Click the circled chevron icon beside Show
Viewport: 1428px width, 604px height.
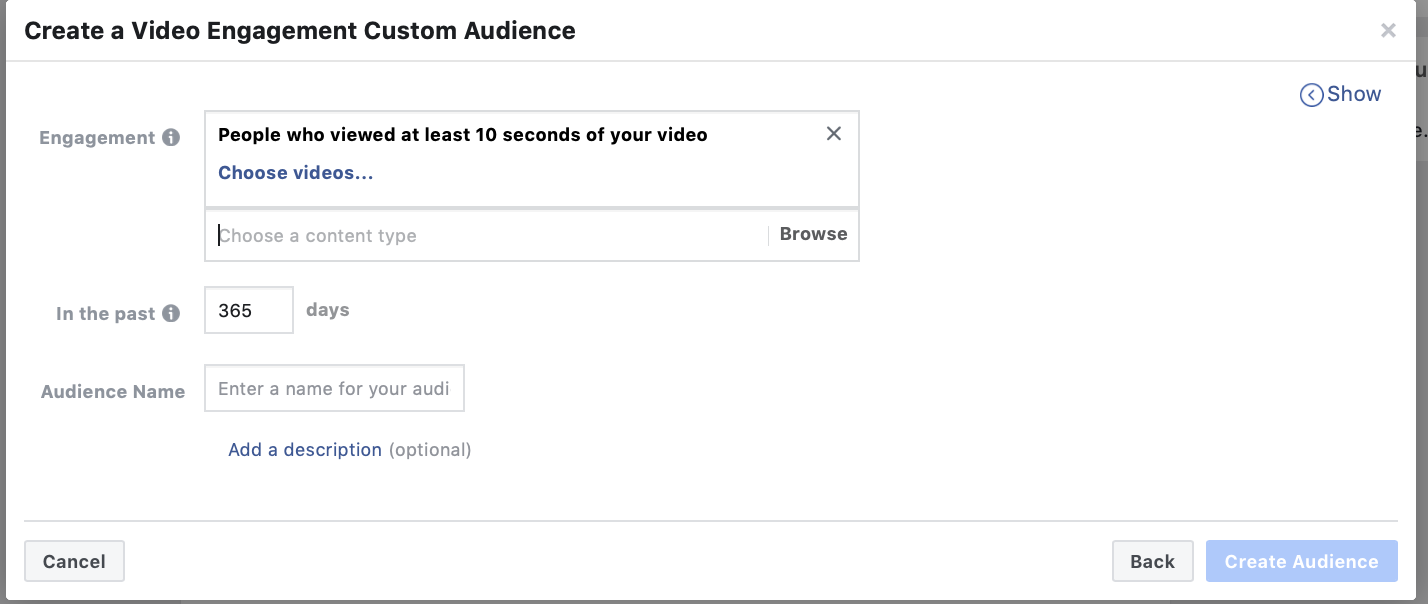tap(1311, 95)
